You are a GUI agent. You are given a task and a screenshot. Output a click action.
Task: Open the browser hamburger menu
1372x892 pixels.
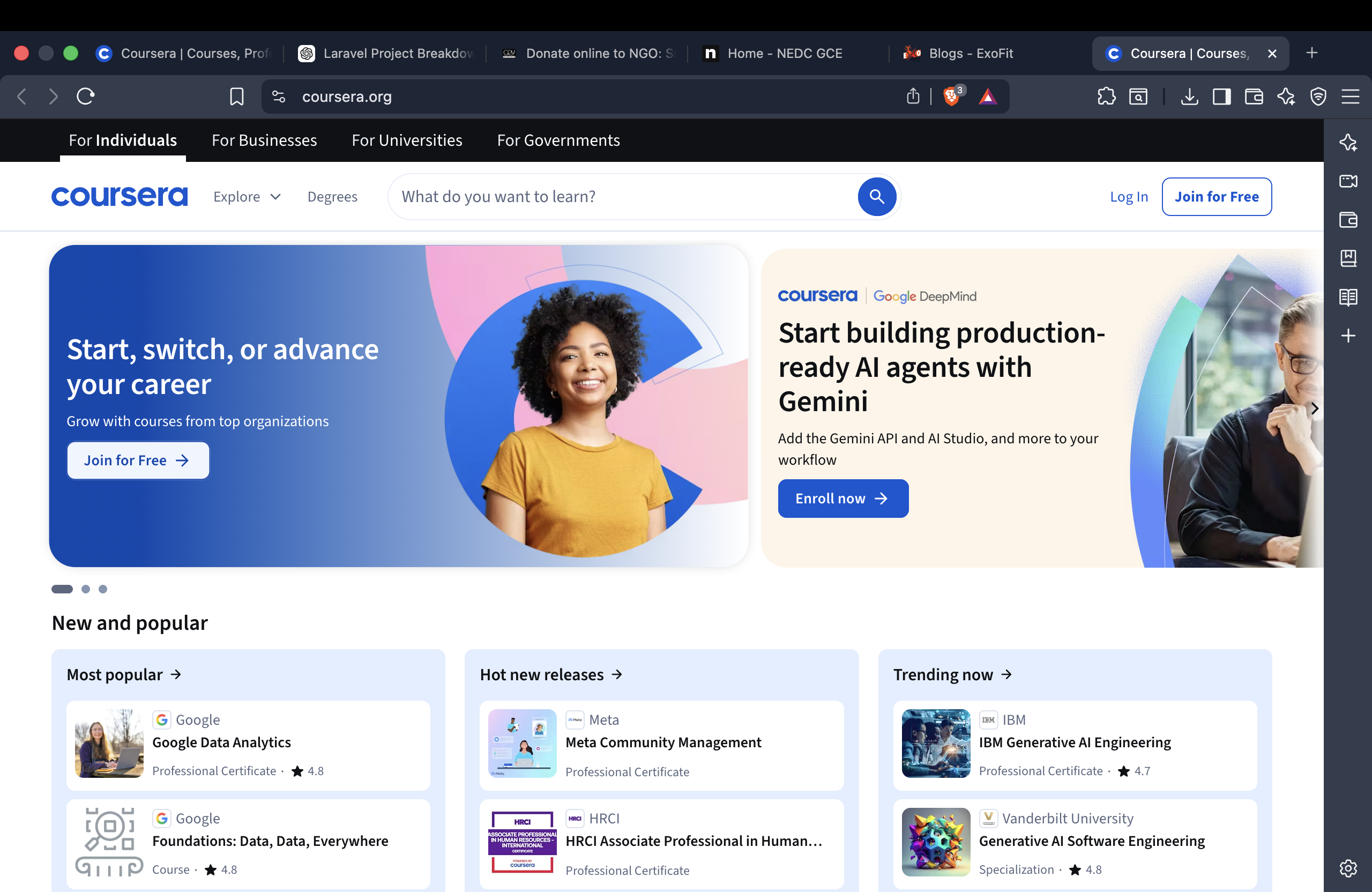[1350, 96]
